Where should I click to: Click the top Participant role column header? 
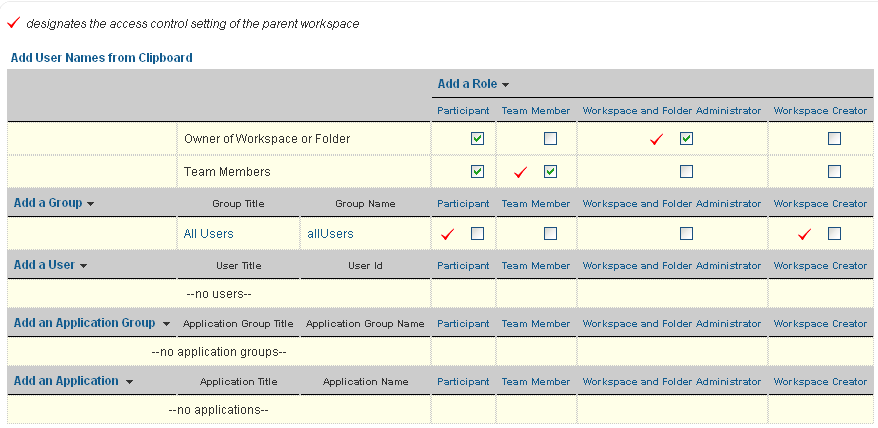pyautogui.click(x=463, y=110)
